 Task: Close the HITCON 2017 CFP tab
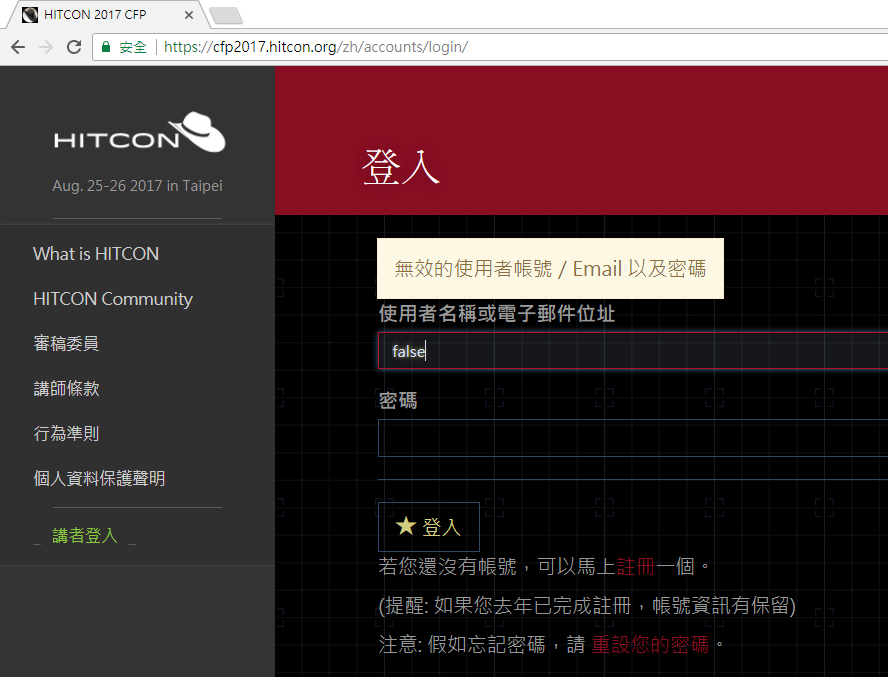pyautogui.click(x=189, y=15)
